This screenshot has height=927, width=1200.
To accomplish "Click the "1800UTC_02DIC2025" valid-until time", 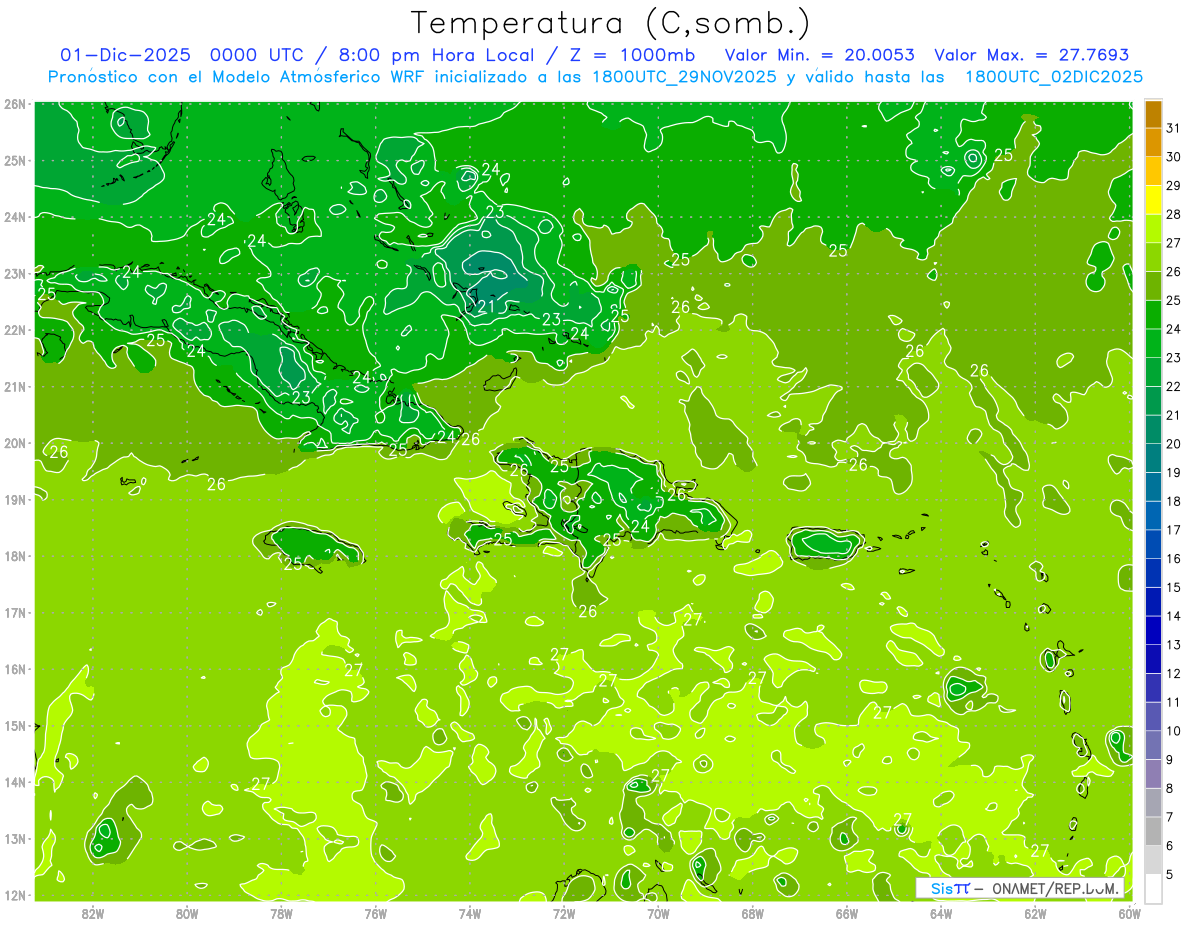I will pyautogui.click(x=1054, y=77).
